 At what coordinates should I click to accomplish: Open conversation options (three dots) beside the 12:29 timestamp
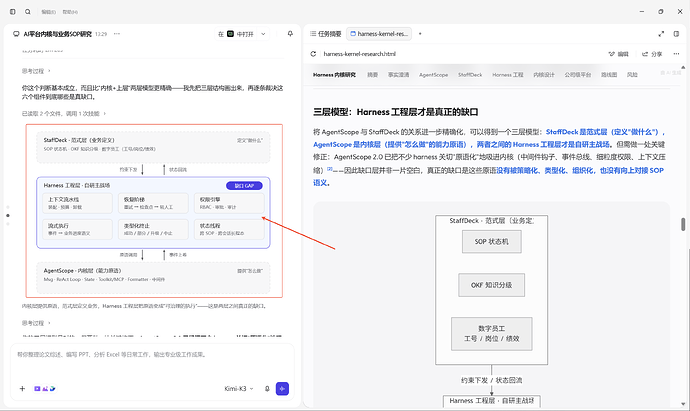pyautogui.click(x=117, y=34)
